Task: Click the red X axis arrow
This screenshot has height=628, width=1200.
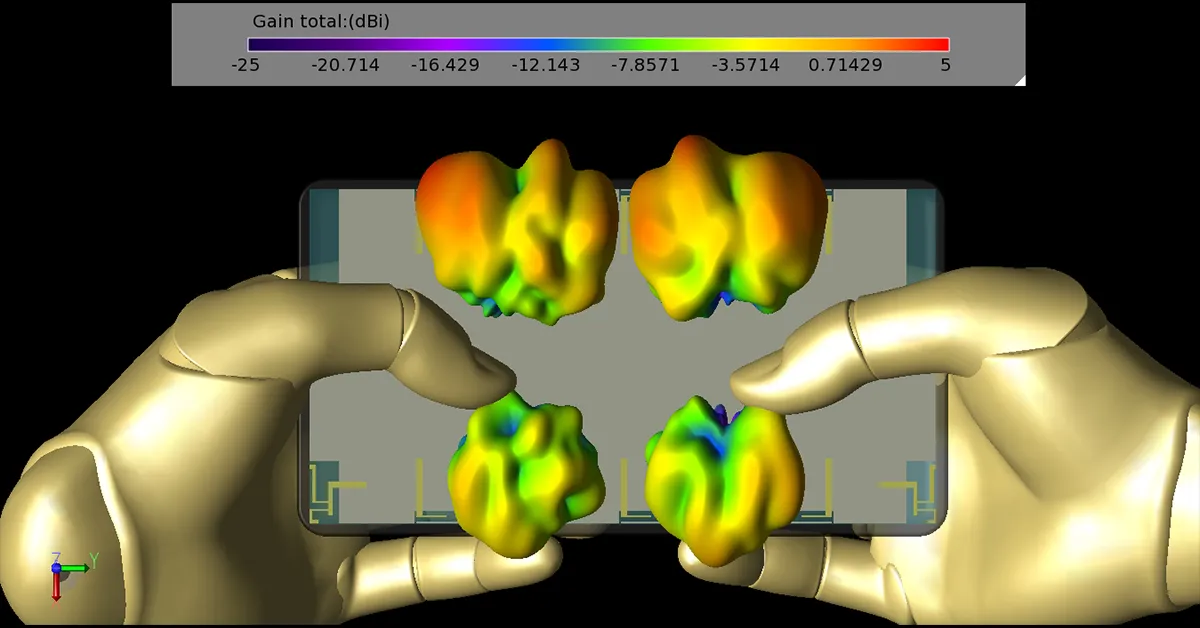Action: pos(57,589)
